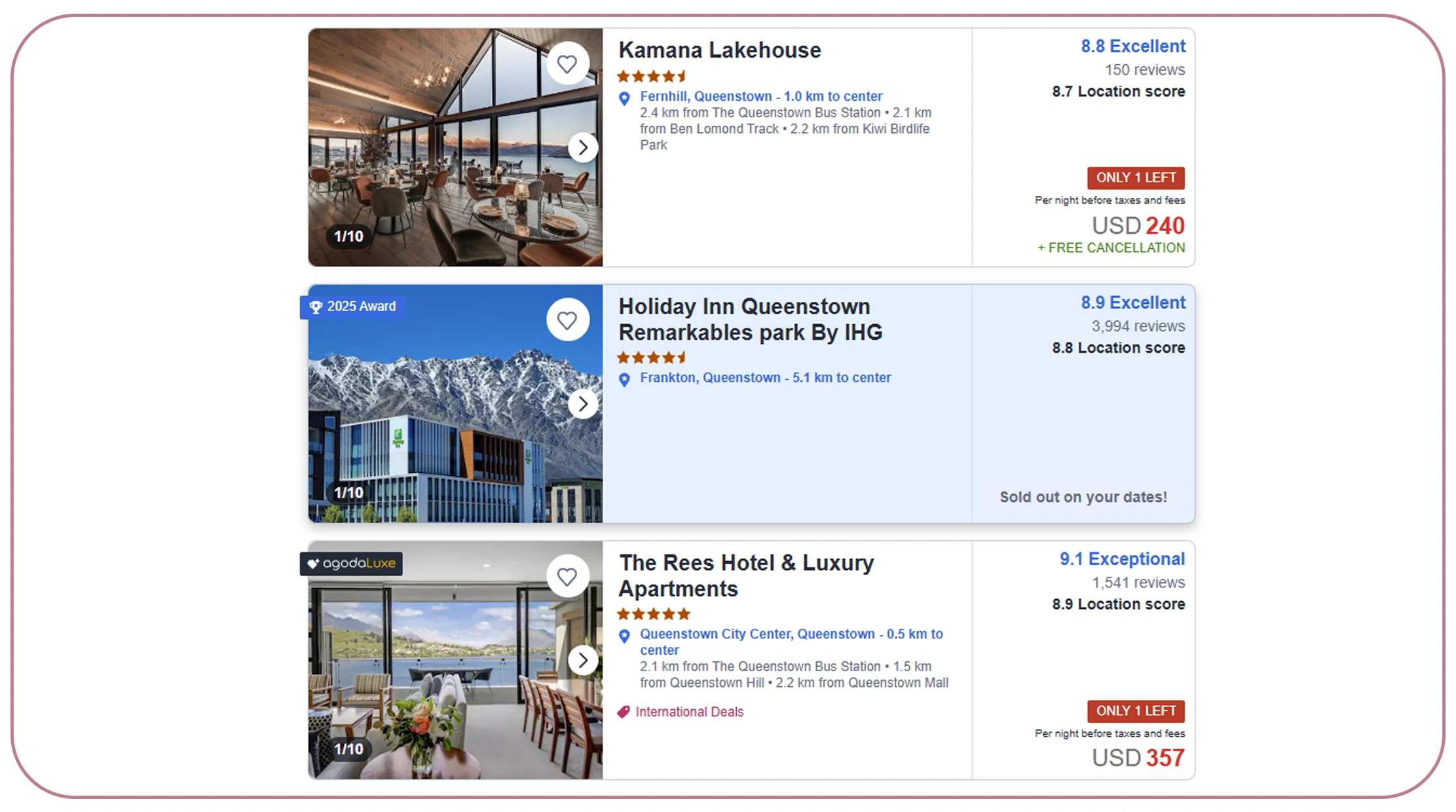Image resolution: width=1456 pixels, height=812 pixels.
Task: Favorite Kamana Lakehouse with the heart icon
Action: (568, 63)
